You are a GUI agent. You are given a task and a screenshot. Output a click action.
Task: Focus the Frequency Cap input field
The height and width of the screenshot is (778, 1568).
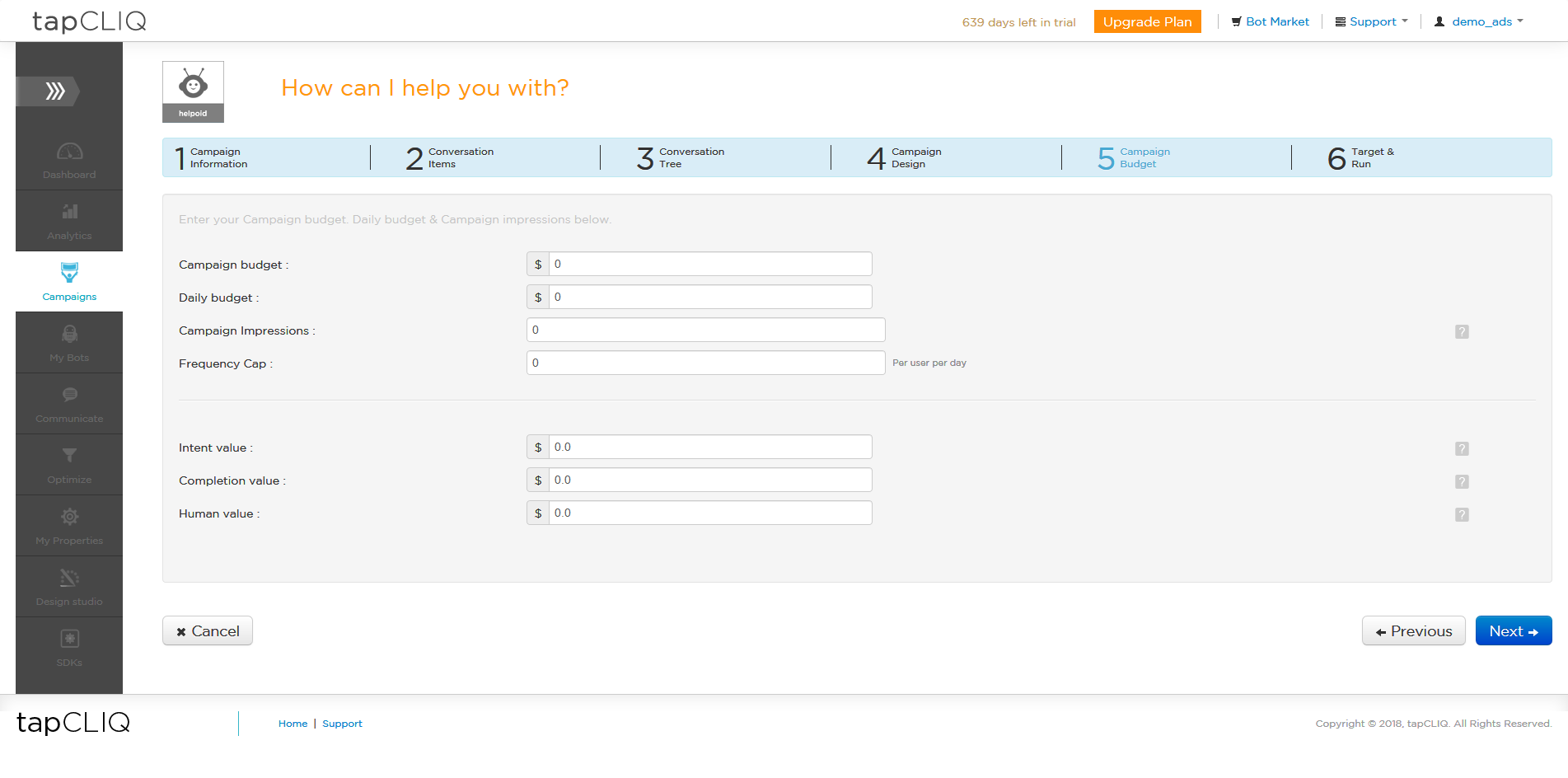[x=705, y=363]
